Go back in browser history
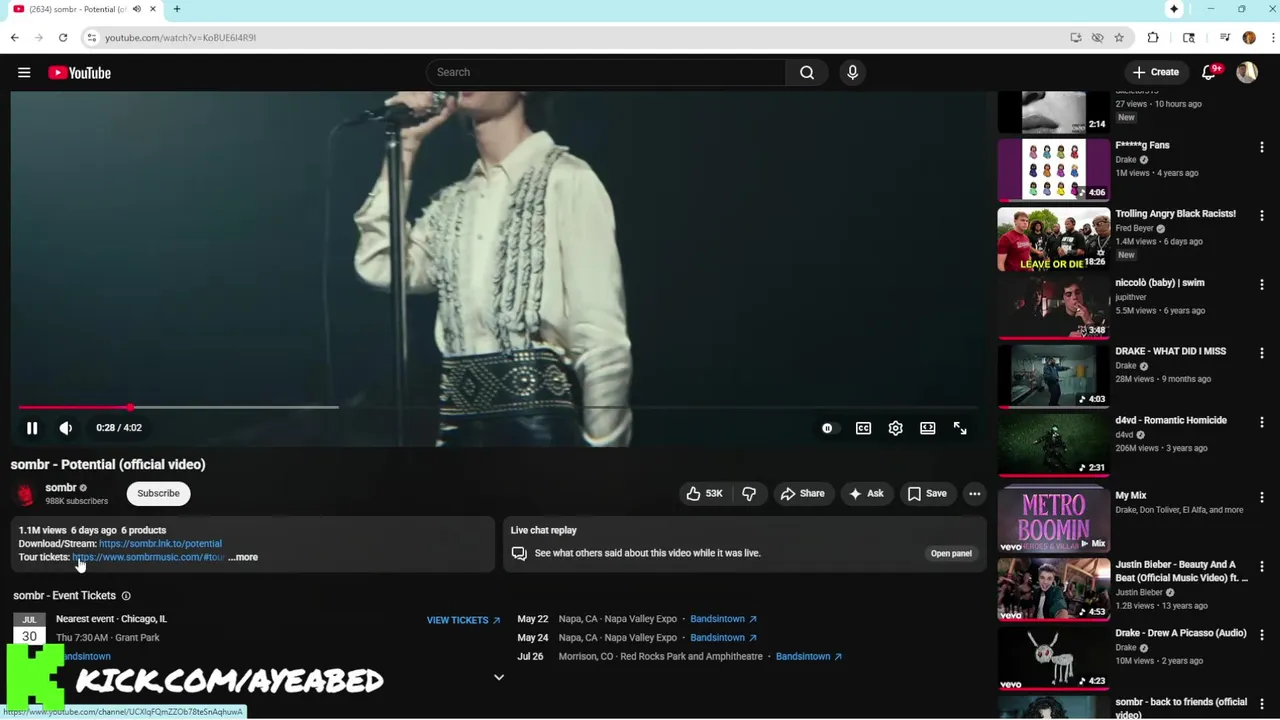 14,37
